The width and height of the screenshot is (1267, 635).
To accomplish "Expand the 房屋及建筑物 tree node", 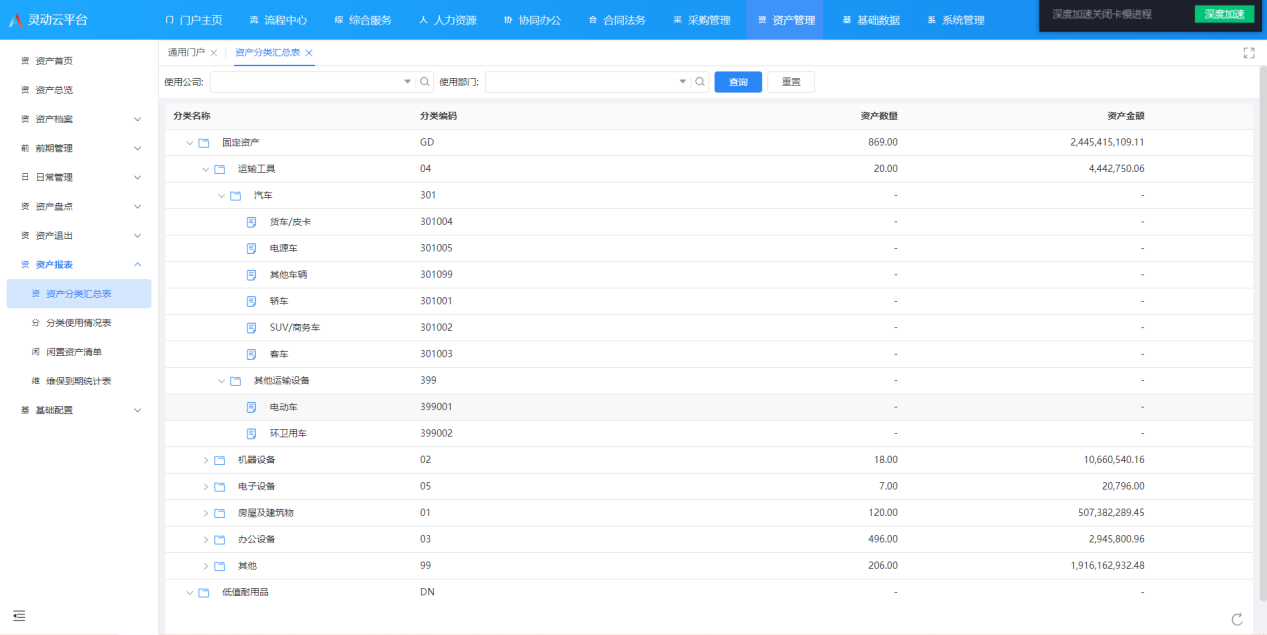I will tap(206, 513).
